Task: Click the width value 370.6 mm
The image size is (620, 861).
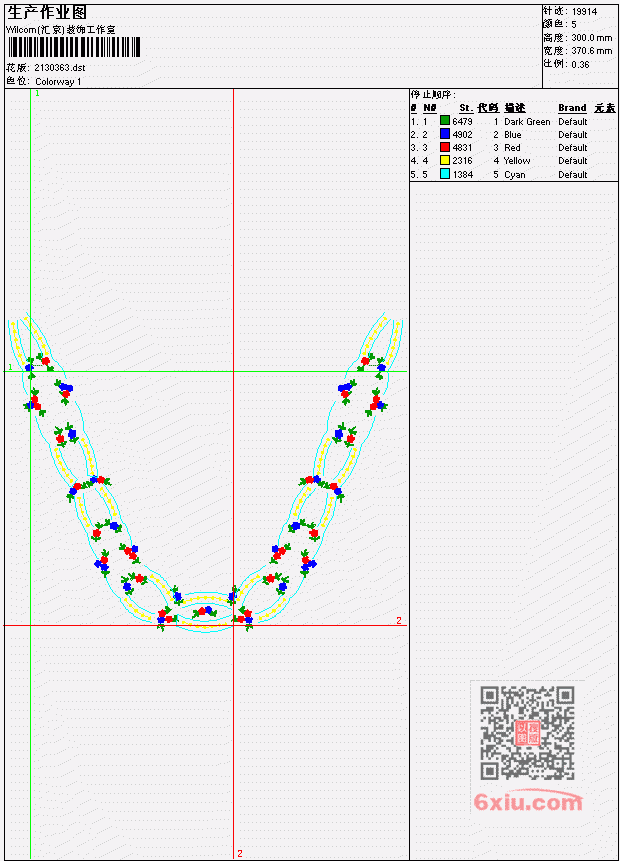Action: pyautogui.click(x=591, y=51)
